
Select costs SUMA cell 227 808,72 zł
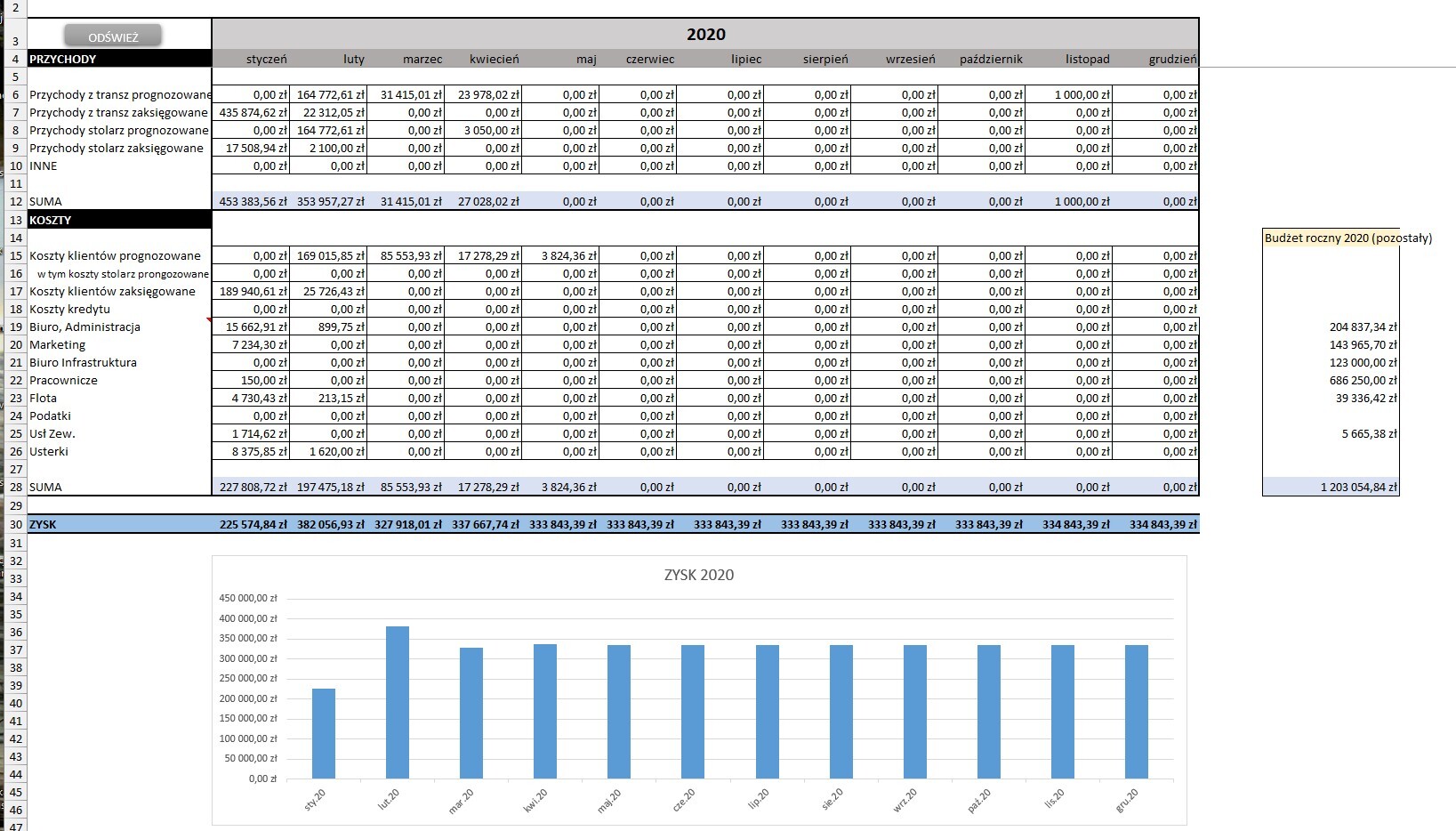pos(251,487)
